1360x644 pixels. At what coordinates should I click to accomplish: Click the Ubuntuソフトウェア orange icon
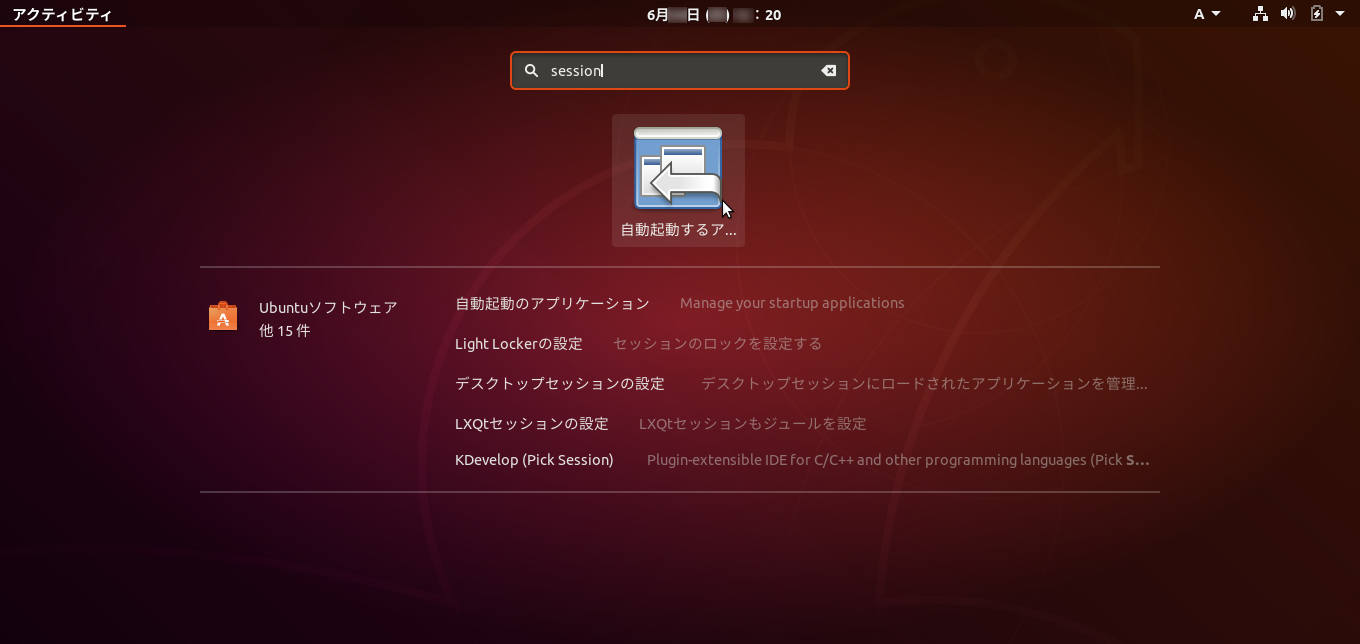tap(222, 316)
